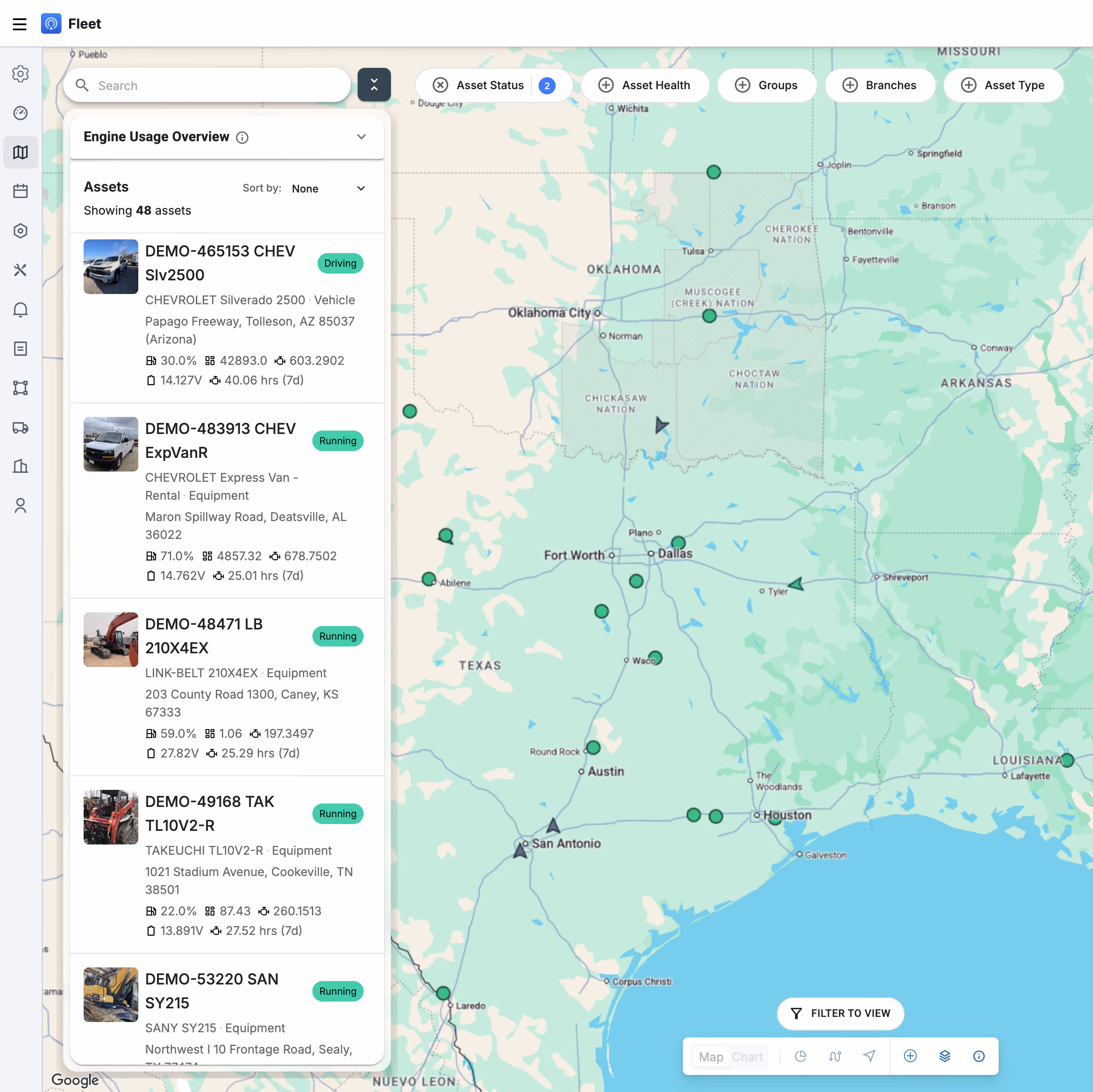This screenshot has width=1093, height=1092.
Task: Click address "203 County Road 1300, Caney, KS"
Action: tap(242, 694)
